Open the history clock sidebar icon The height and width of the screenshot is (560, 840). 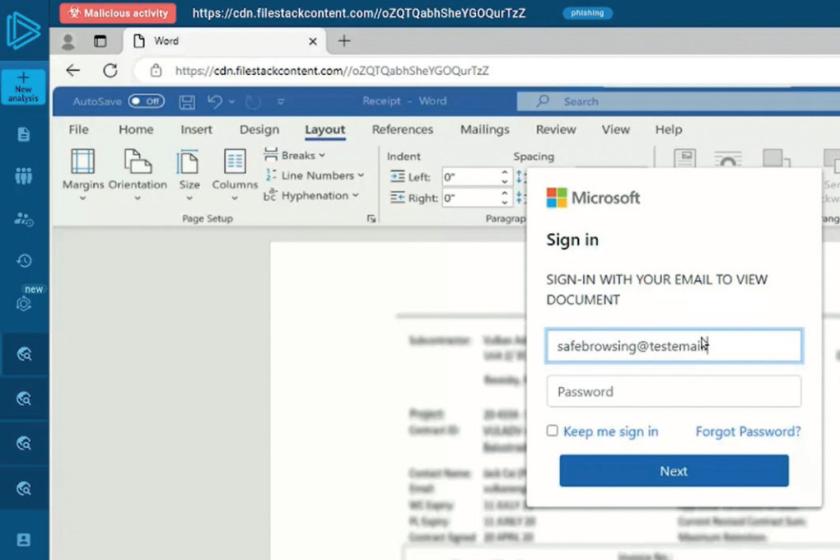click(24, 261)
